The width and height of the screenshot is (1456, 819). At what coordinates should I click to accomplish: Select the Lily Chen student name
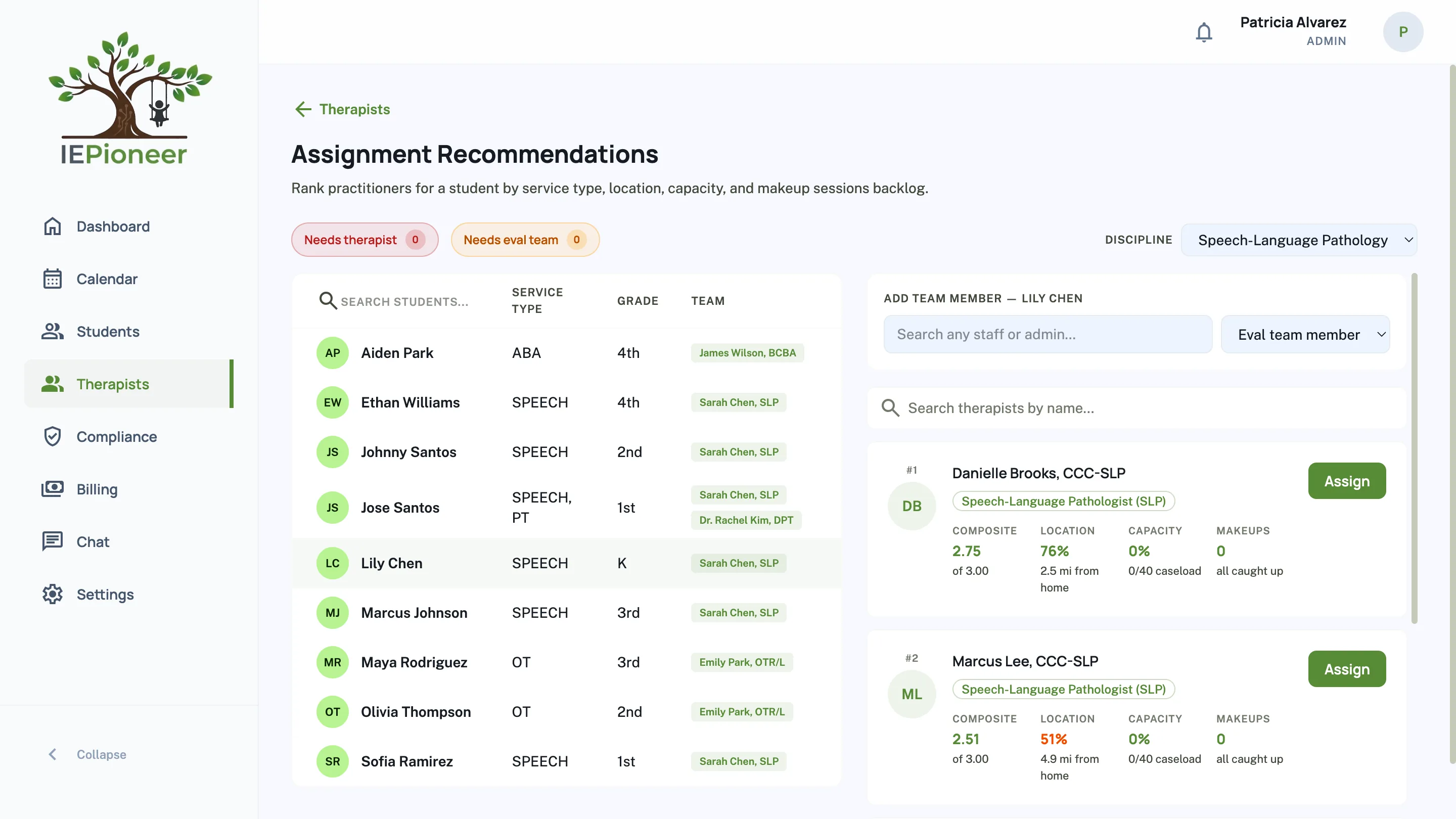[391, 564]
